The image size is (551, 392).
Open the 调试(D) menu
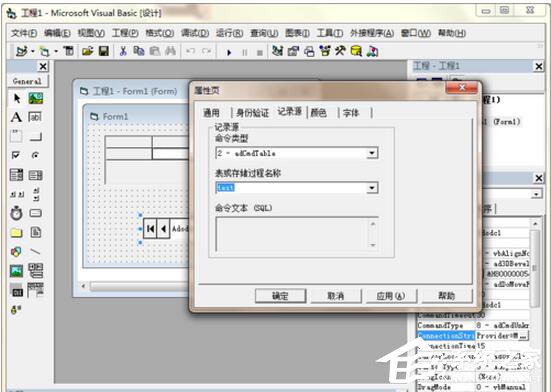pyautogui.click(x=195, y=33)
